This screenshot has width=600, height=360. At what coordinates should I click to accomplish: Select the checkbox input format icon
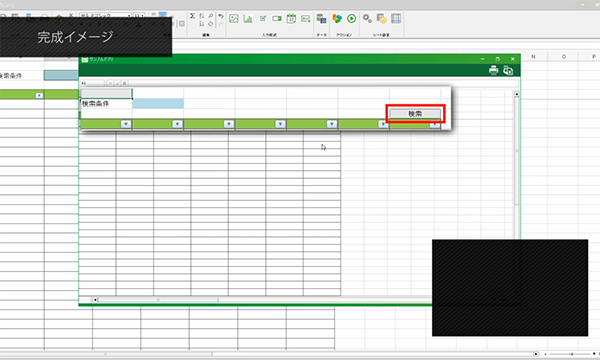pyautogui.click(x=263, y=18)
